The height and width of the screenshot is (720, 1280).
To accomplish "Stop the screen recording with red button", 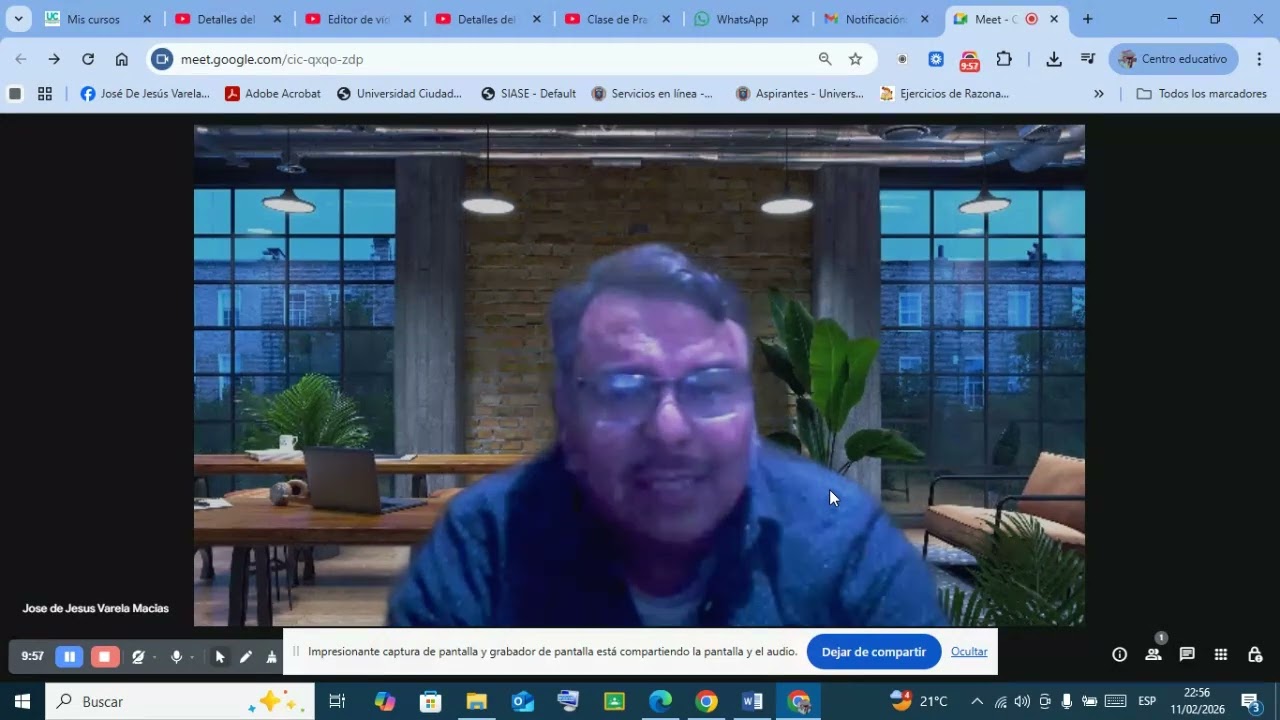I will tap(104, 656).
